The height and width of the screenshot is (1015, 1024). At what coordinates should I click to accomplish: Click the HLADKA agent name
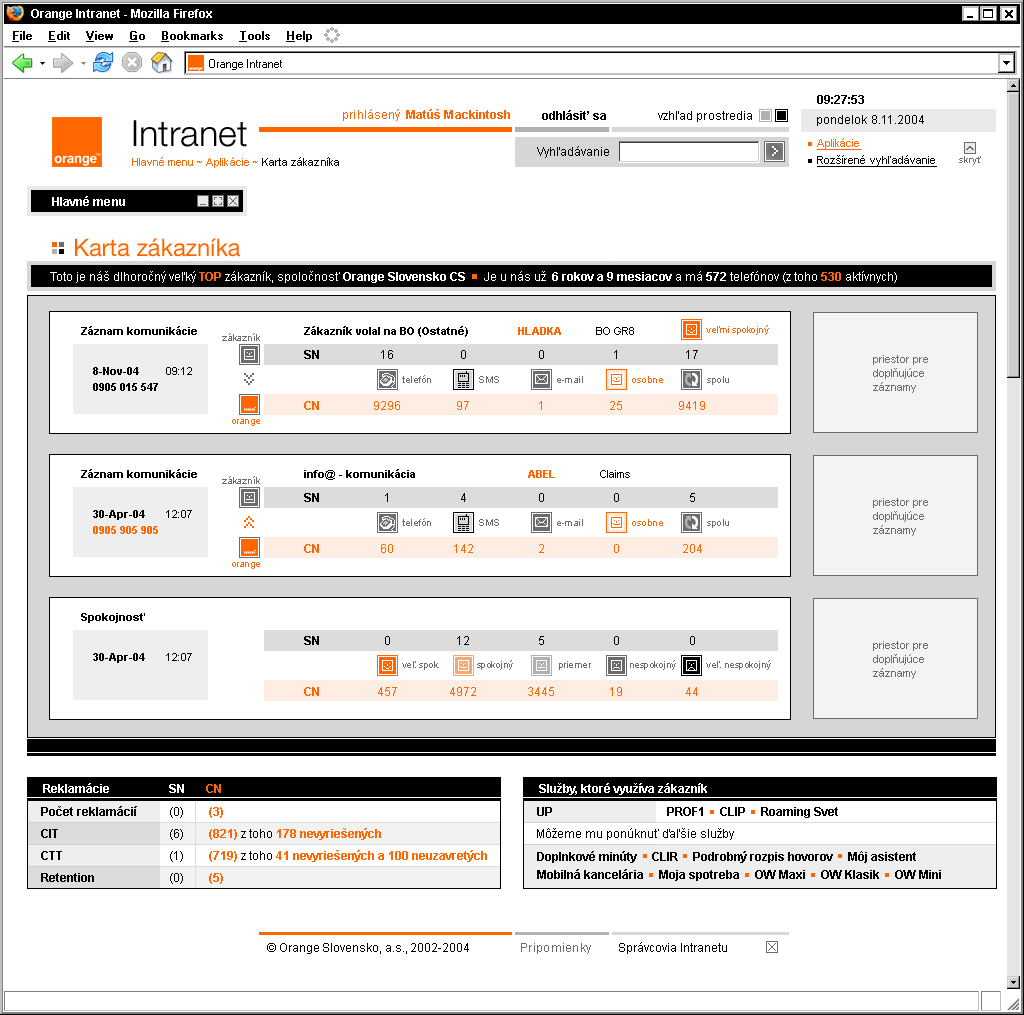(539, 331)
